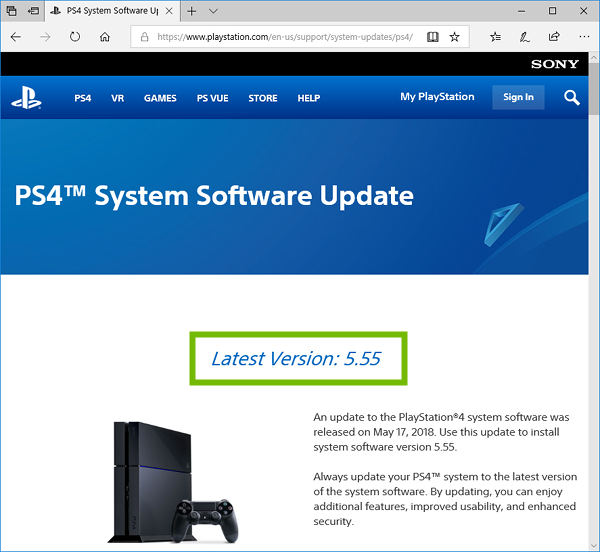
Task: Open the STORE nav menu
Action: pyautogui.click(x=263, y=98)
